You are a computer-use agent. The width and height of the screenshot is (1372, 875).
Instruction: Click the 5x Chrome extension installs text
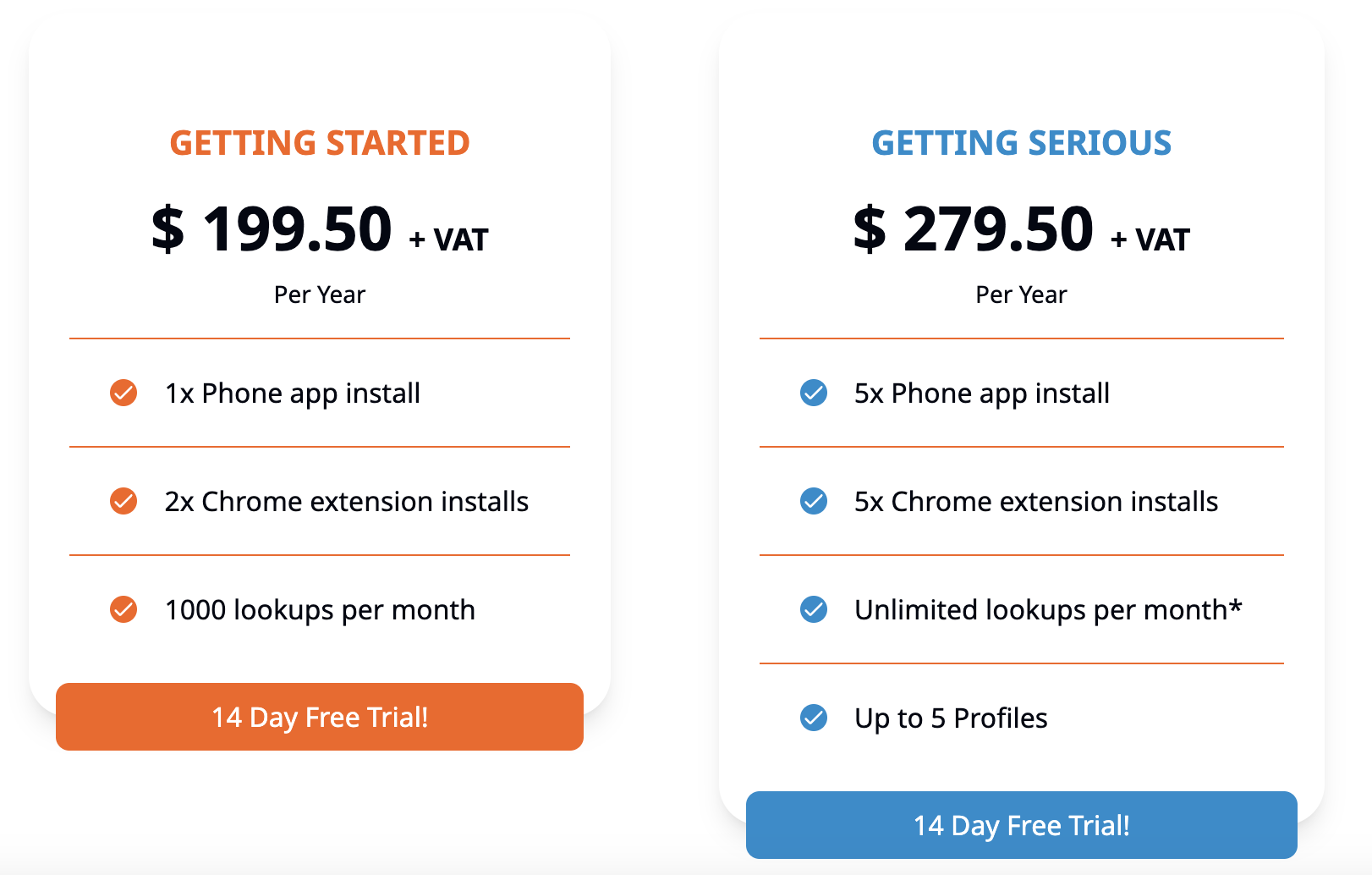1036,501
